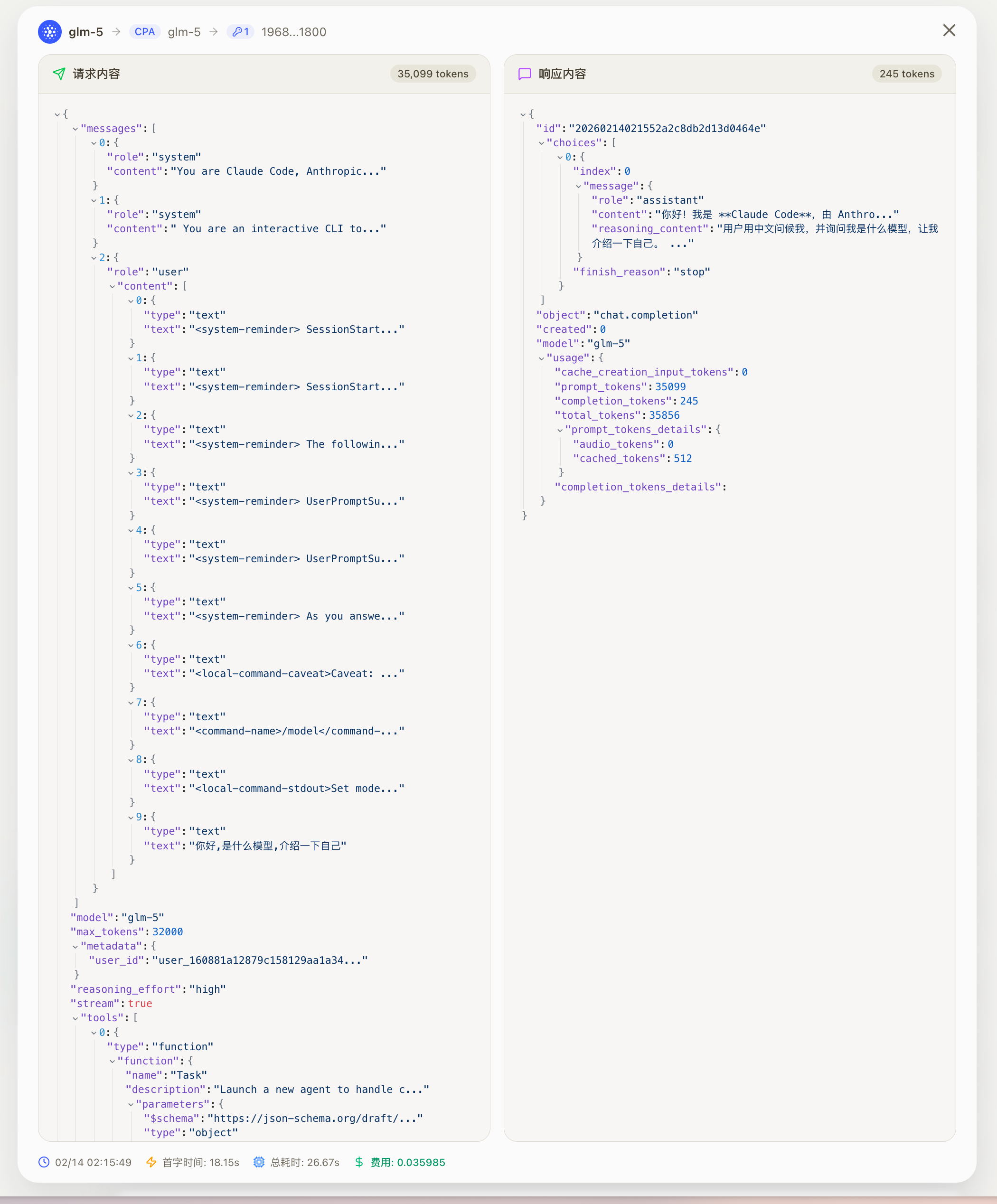Image resolution: width=997 pixels, height=1204 pixels.
Task: Click the 响应内容 panel heading
Action: [563, 74]
